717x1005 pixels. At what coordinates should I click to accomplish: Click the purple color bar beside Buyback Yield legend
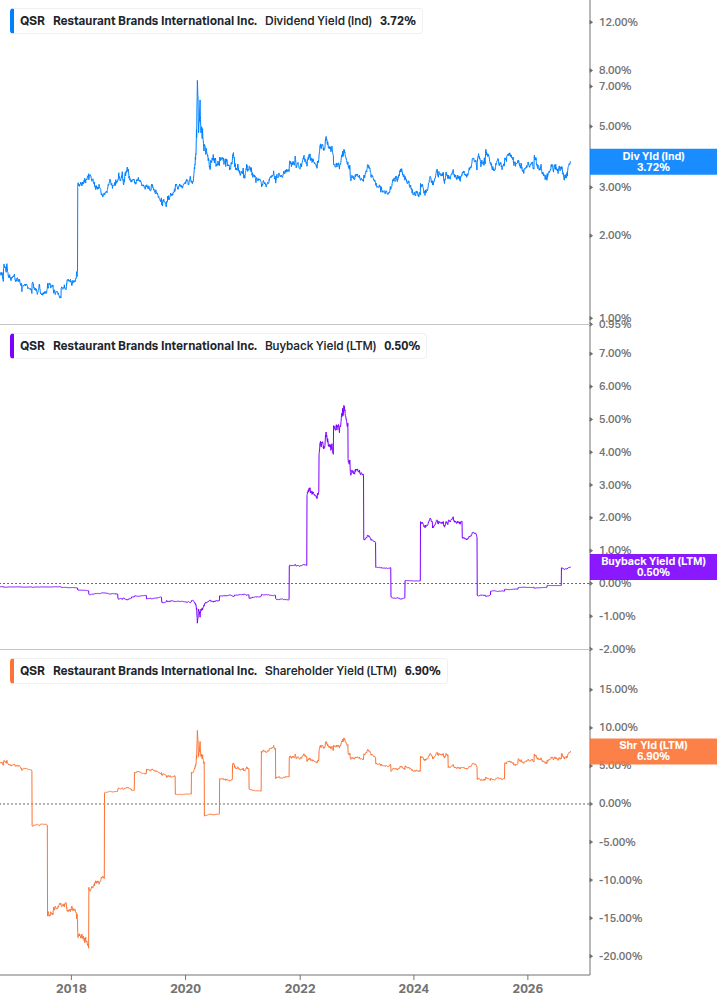pyautogui.click(x=12, y=346)
